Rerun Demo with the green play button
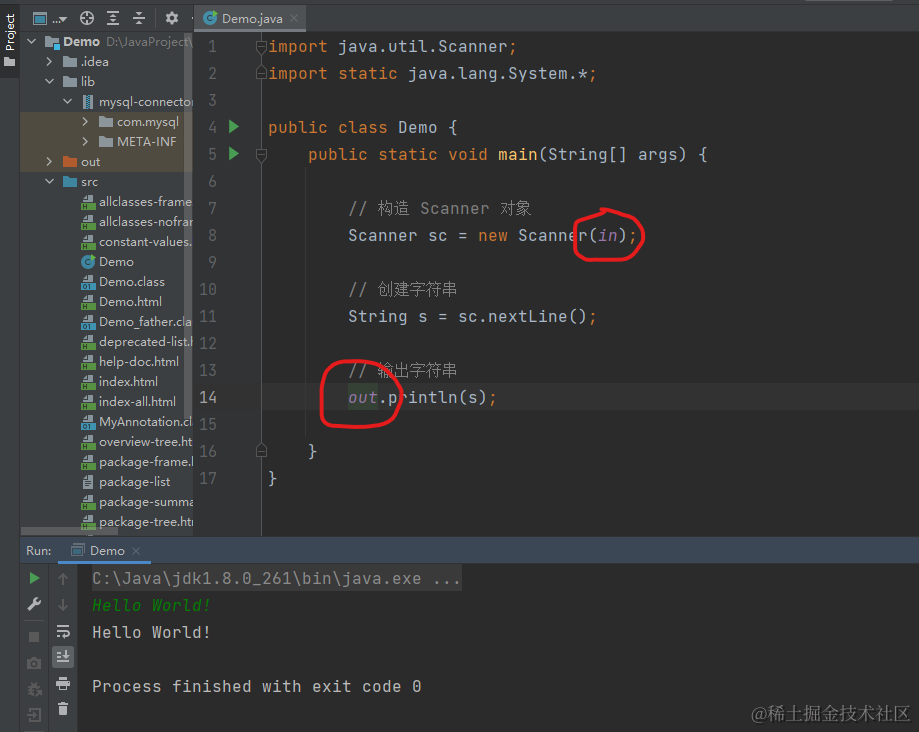Image resolution: width=919 pixels, height=732 pixels. click(34, 578)
